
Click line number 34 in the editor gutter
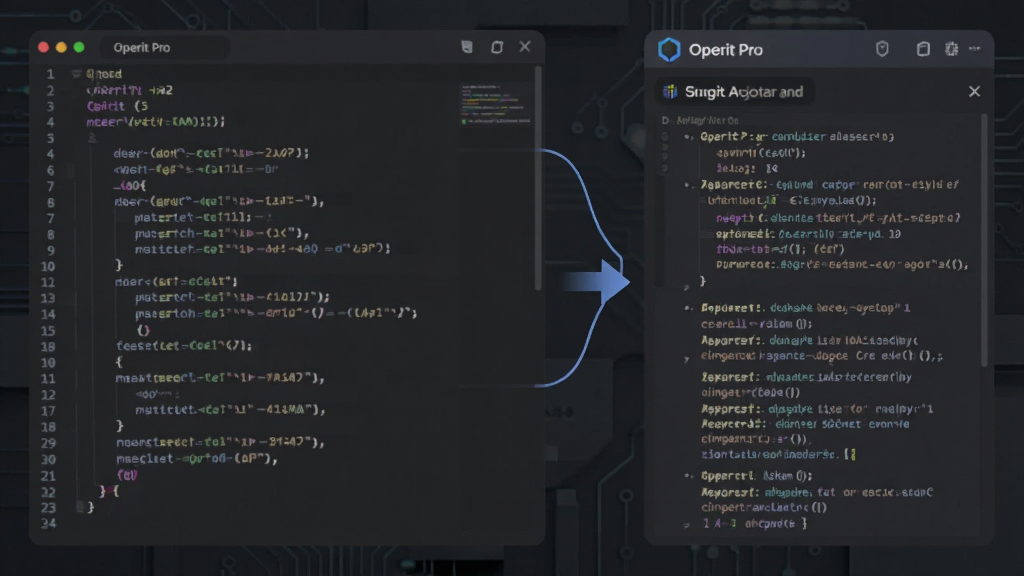(x=49, y=523)
